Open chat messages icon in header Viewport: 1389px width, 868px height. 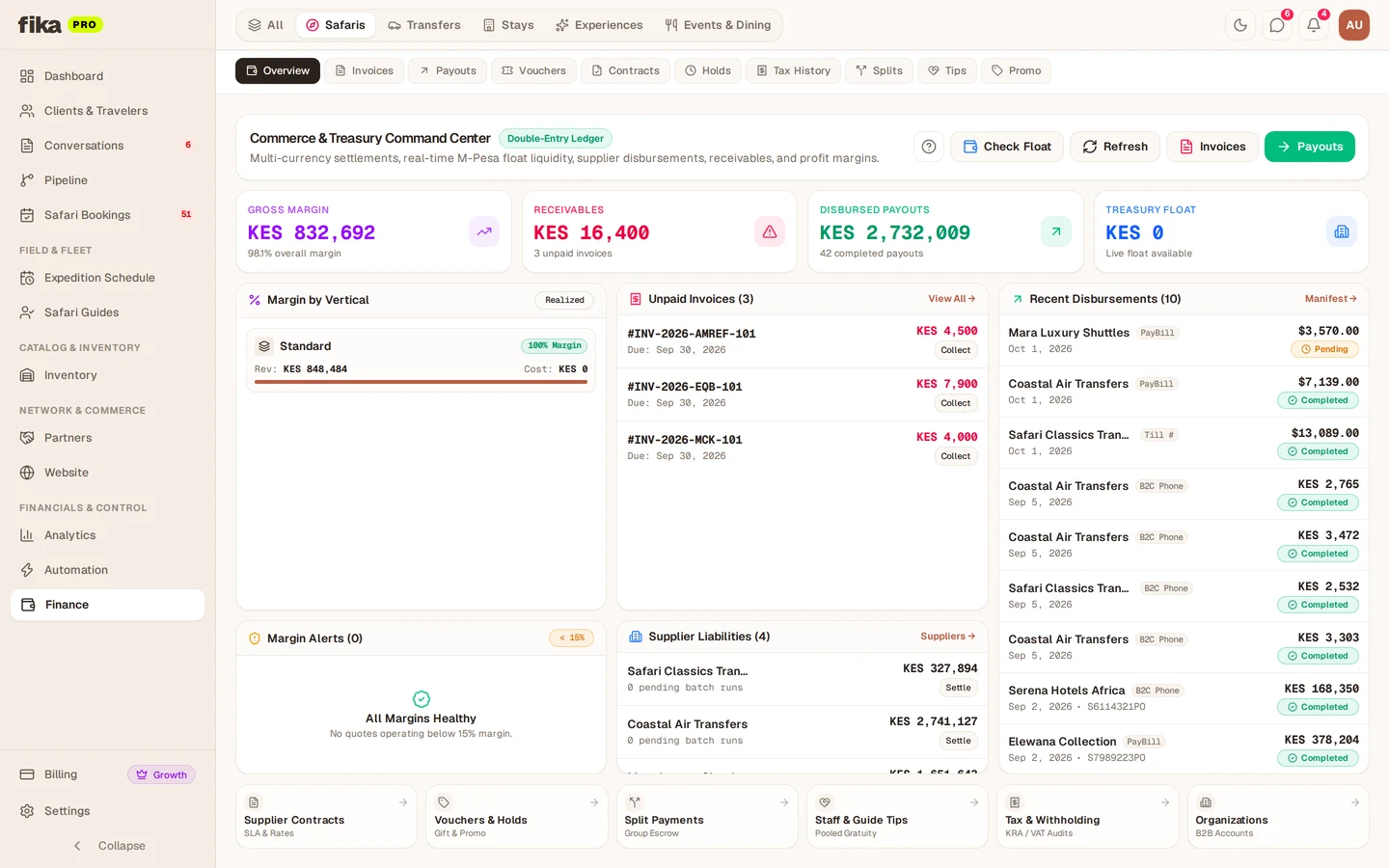[1277, 25]
